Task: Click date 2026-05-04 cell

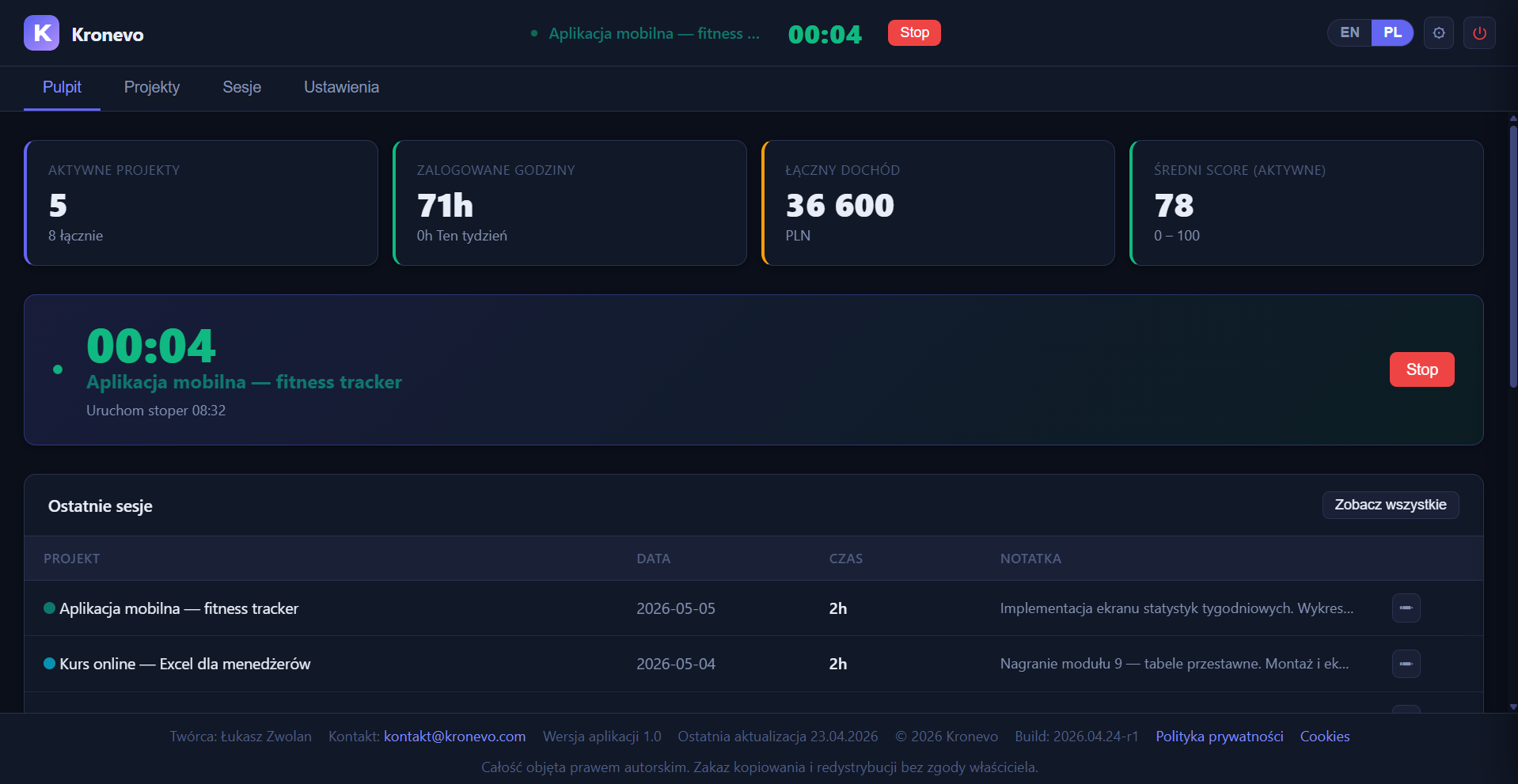Action: 676,664
